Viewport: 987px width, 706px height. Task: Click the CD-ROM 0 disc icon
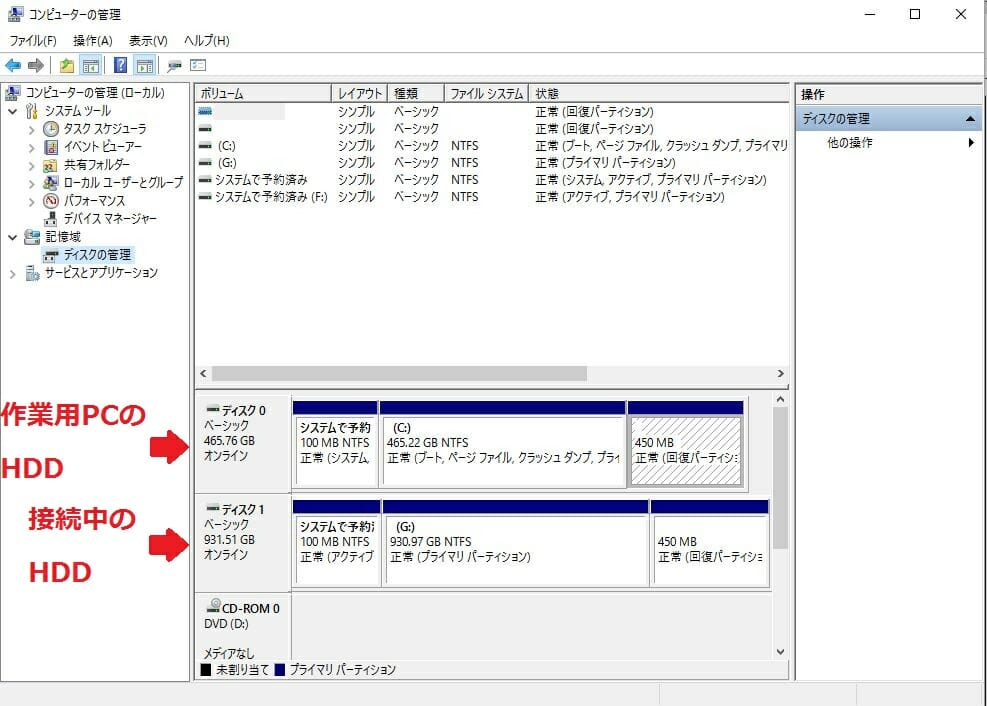213,607
